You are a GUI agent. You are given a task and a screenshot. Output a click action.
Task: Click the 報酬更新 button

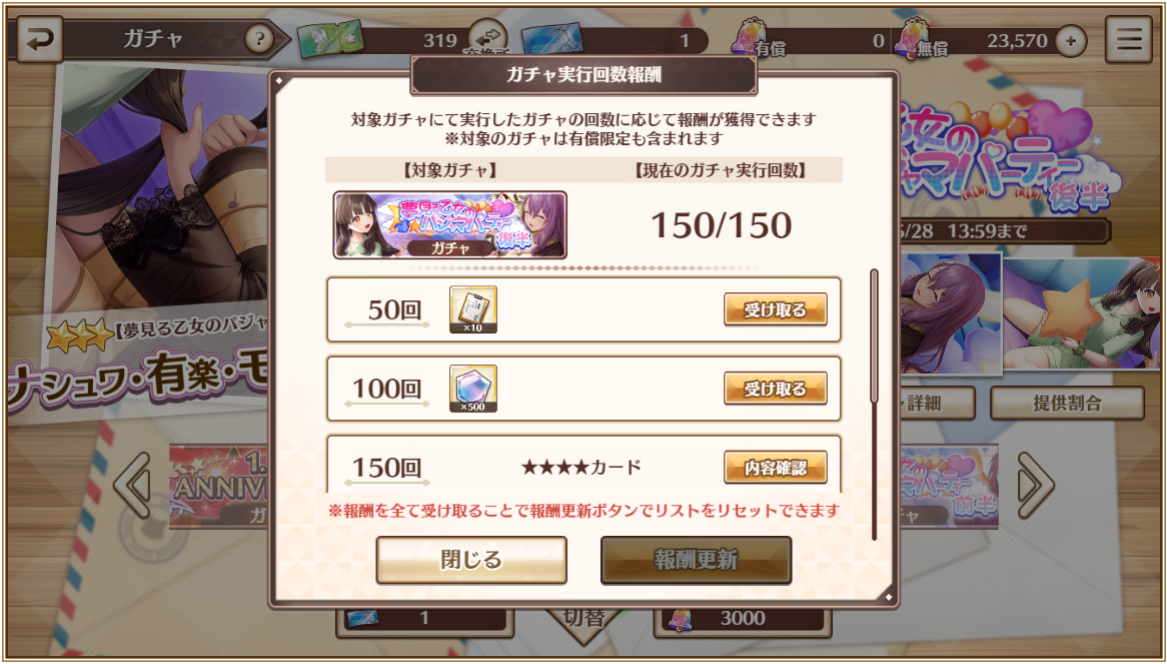696,560
